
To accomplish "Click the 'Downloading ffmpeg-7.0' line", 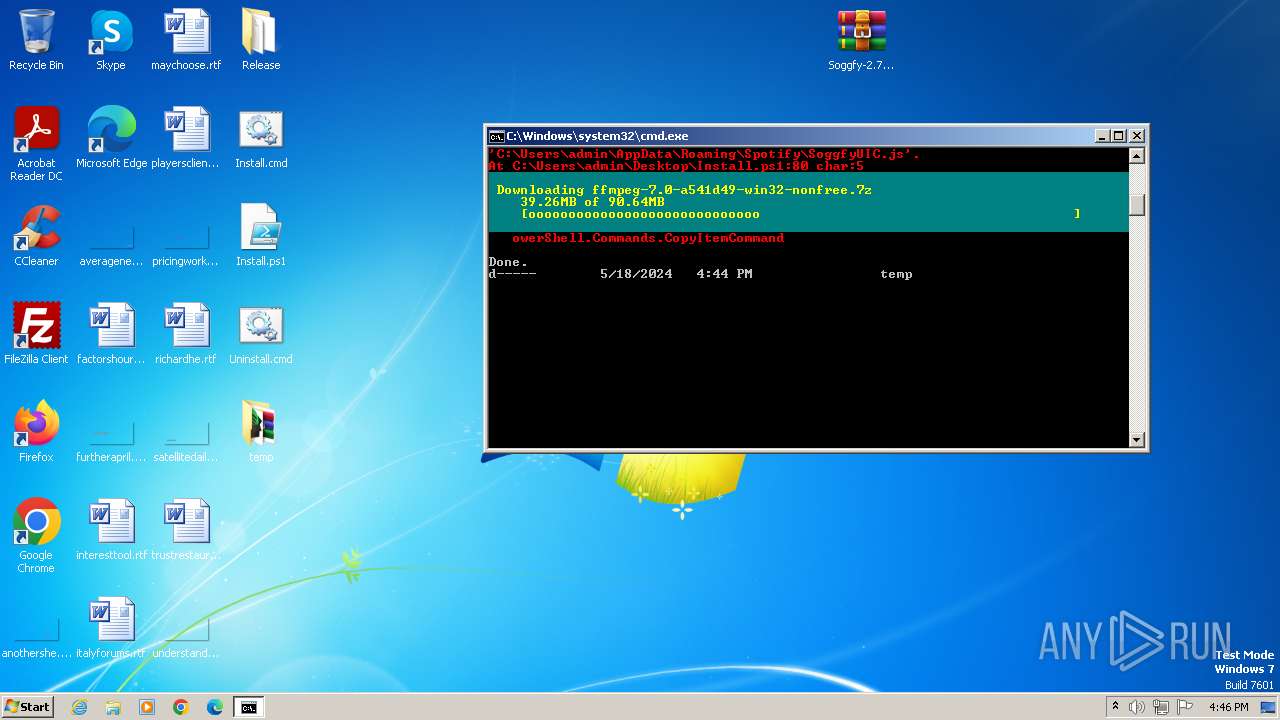I will click(684, 190).
